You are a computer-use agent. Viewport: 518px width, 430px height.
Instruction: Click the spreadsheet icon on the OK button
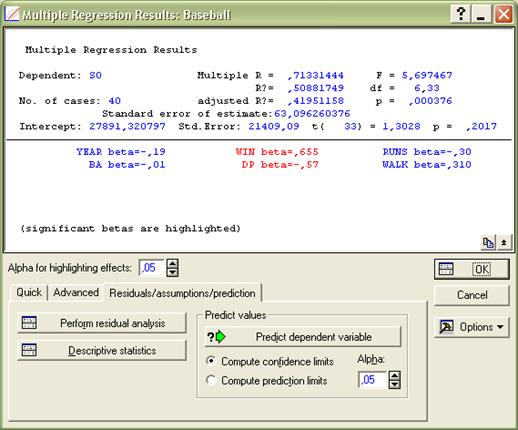click(446, 269)
